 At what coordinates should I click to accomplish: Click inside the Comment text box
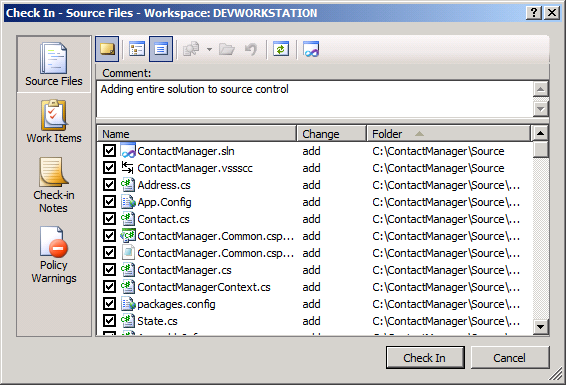[x=315, y=99]
